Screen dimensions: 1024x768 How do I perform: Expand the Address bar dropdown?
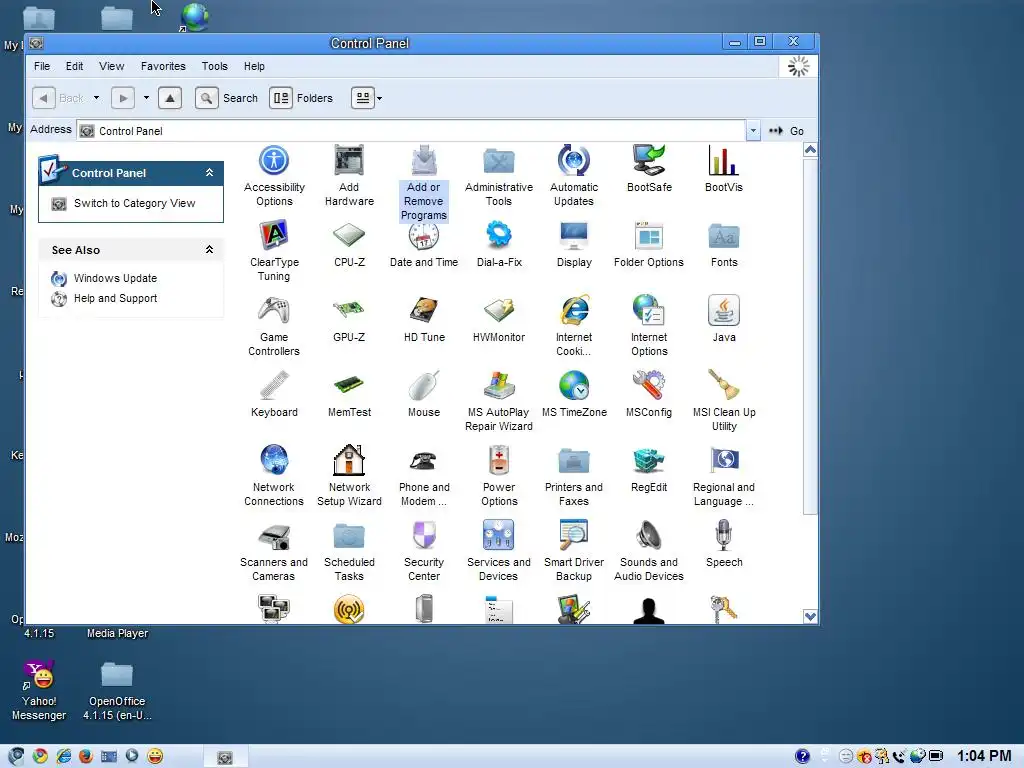[x=753, y=131]
